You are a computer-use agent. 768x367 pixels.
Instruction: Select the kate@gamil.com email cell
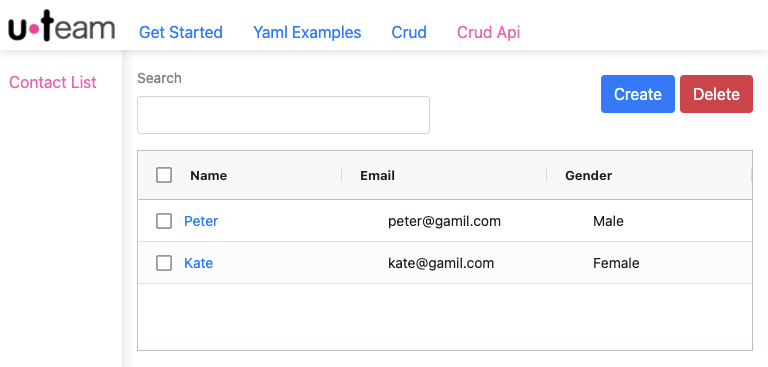(x=441, y=263)
